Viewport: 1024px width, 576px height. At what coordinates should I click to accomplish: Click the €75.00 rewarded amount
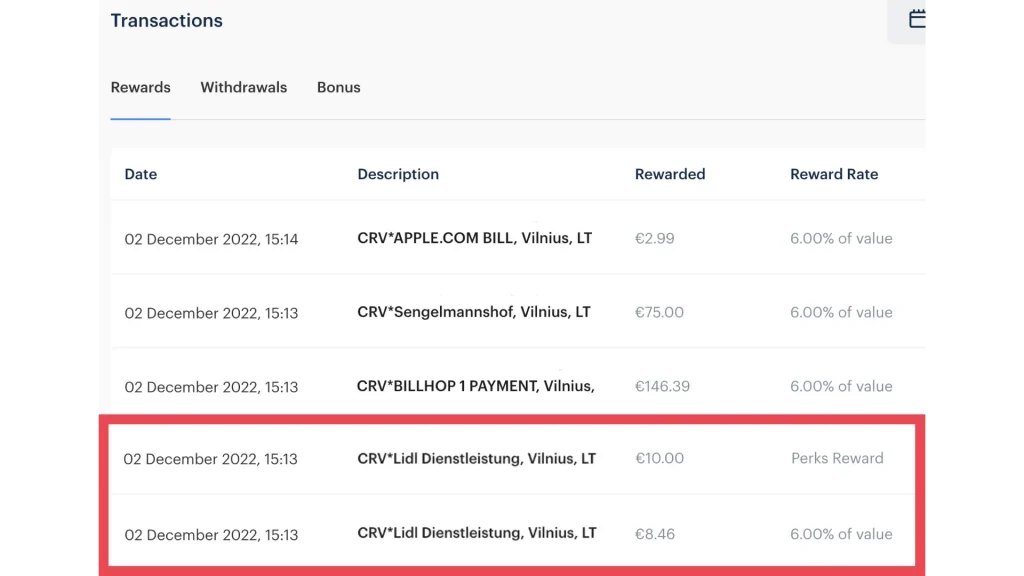659,312
